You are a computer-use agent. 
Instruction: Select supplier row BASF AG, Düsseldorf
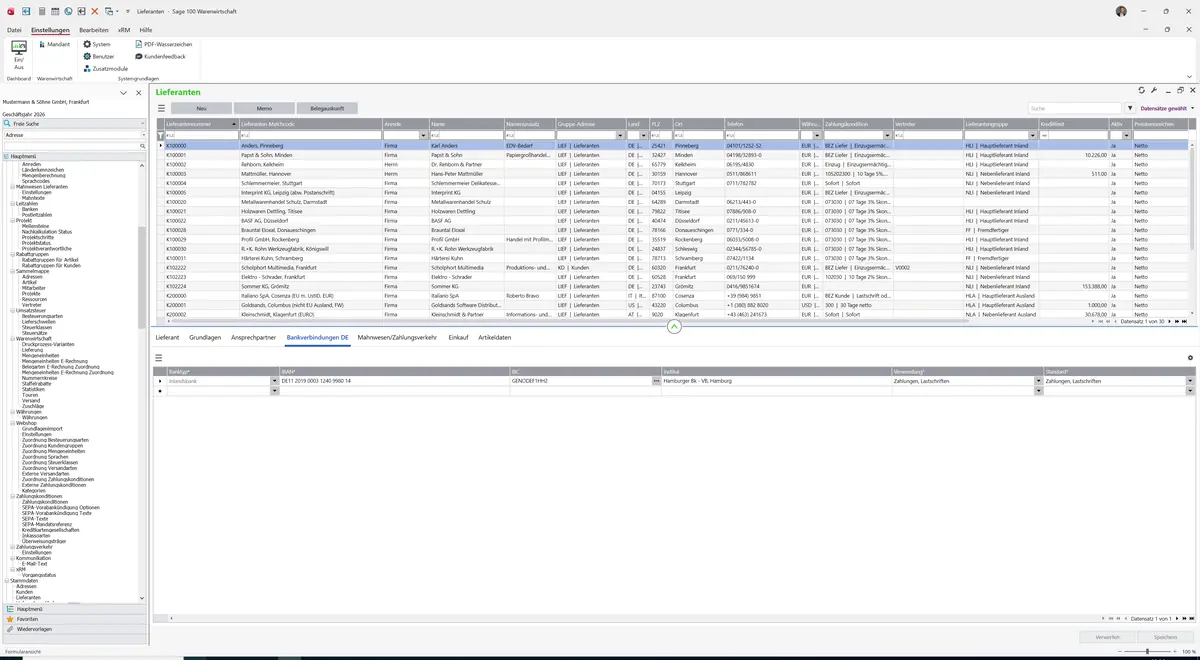[676, 221]
